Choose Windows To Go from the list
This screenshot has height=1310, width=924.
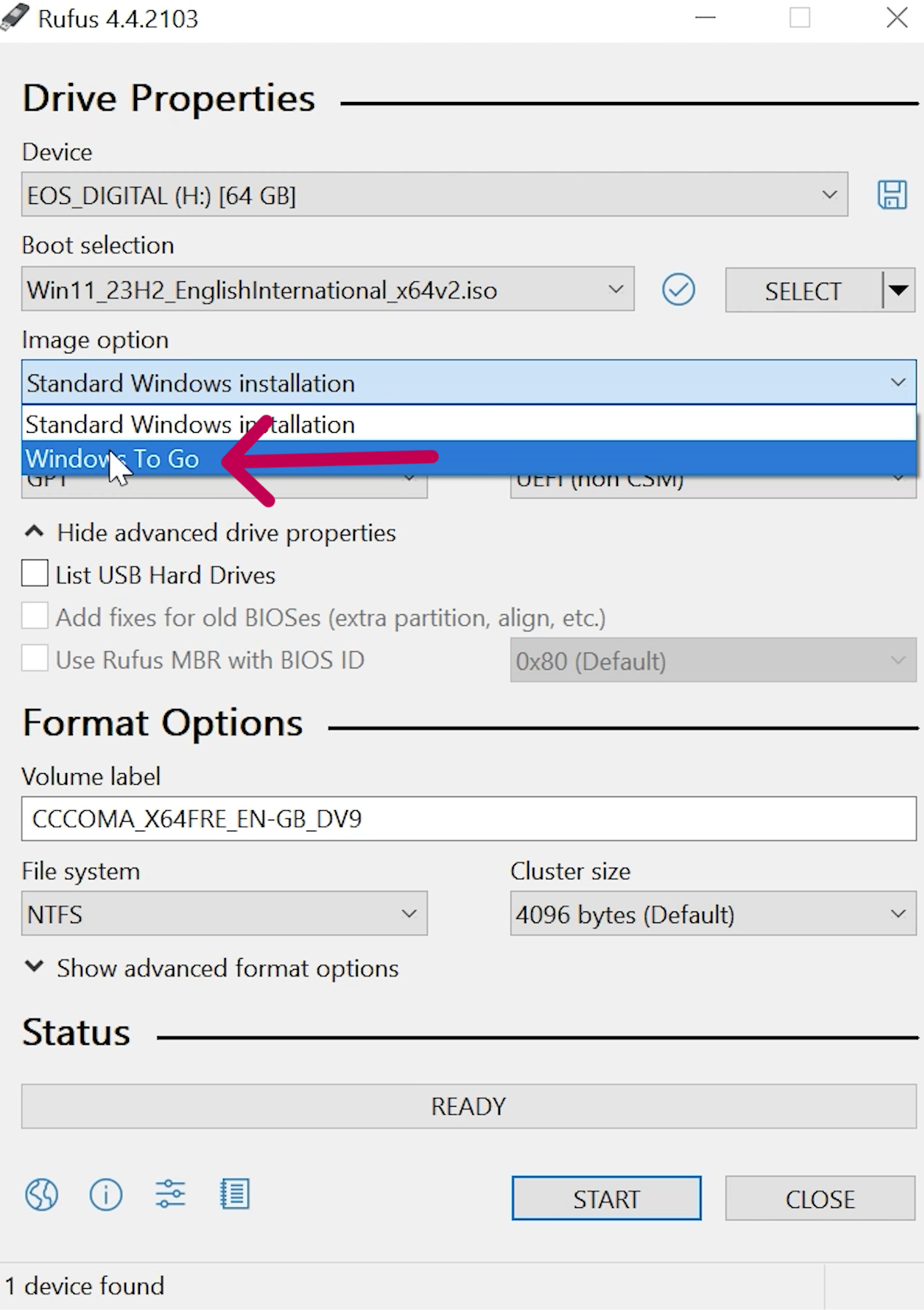pyautogui.click(x=469, y=458)
